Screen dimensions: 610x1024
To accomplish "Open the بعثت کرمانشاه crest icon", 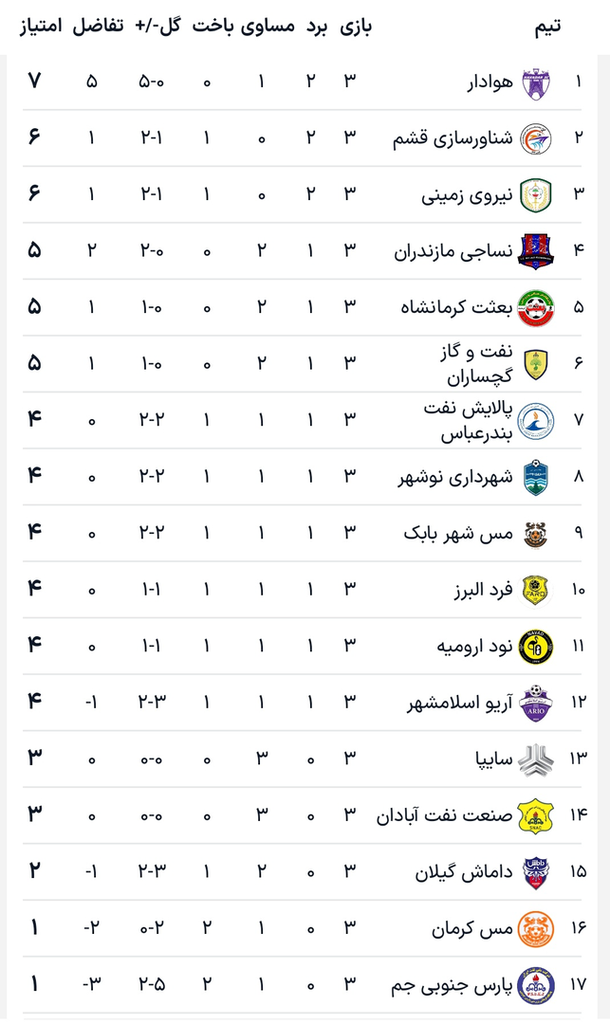I will click(x=536, y=308).
